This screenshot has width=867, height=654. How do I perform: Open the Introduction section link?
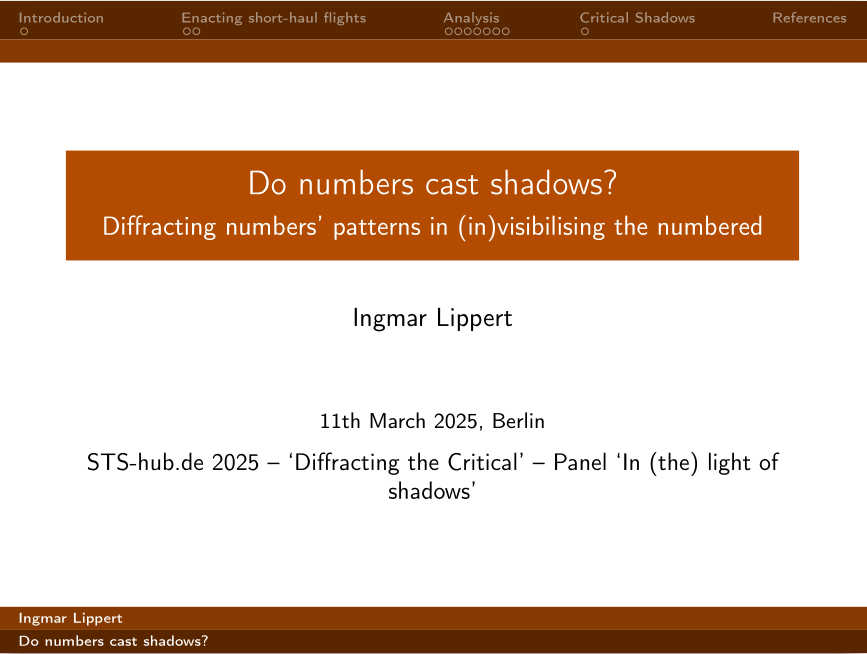61,18
